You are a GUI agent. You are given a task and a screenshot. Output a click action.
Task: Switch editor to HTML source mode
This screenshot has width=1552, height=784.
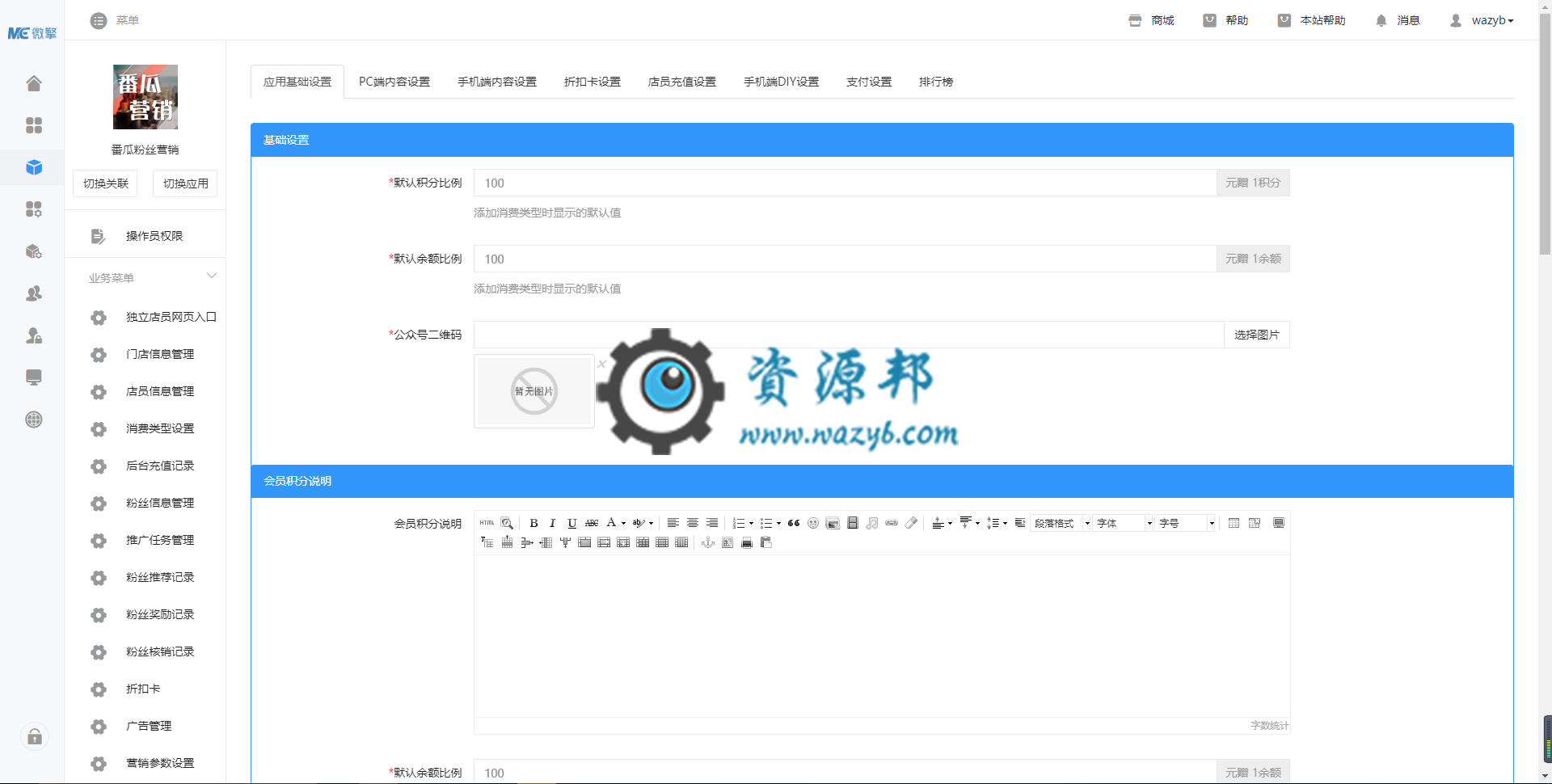tap(487, 523)
